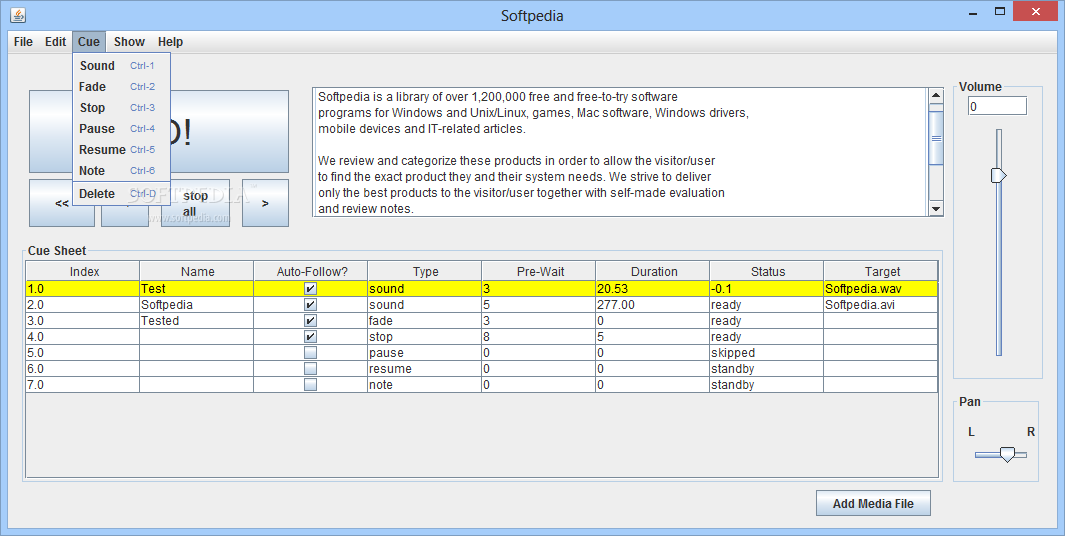Click the '277.00' duration cell
Viewport: 1065px width, 536px height.
tap(653, 305)
